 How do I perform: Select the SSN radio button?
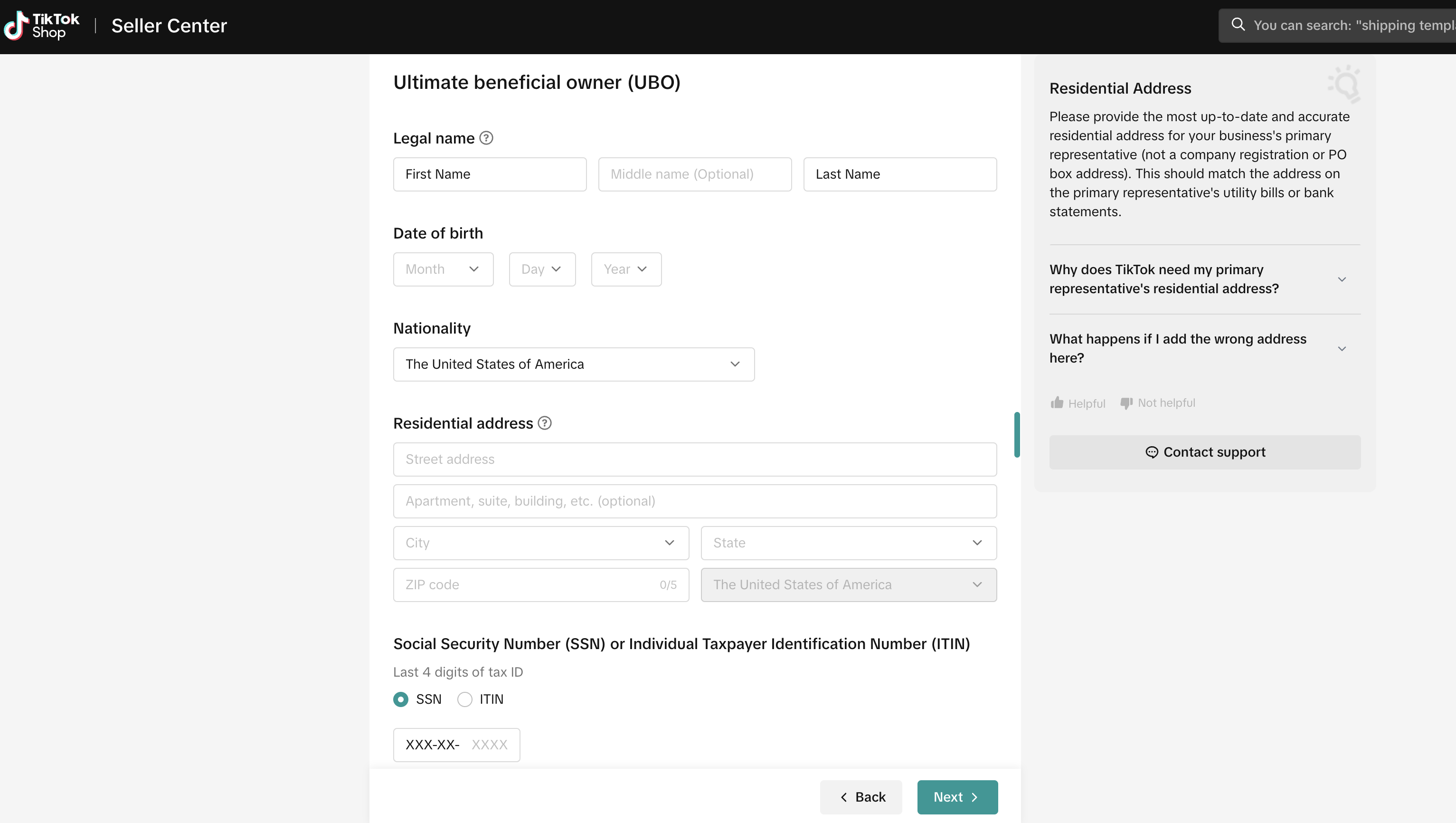tap(401, 699)
